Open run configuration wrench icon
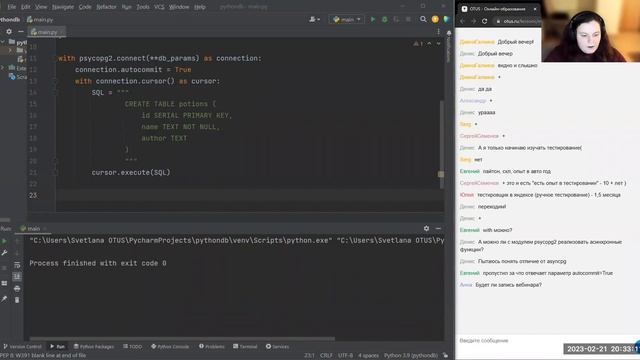Screen dimensions: 640x360 pyautogui.click(x=4, y=253)
